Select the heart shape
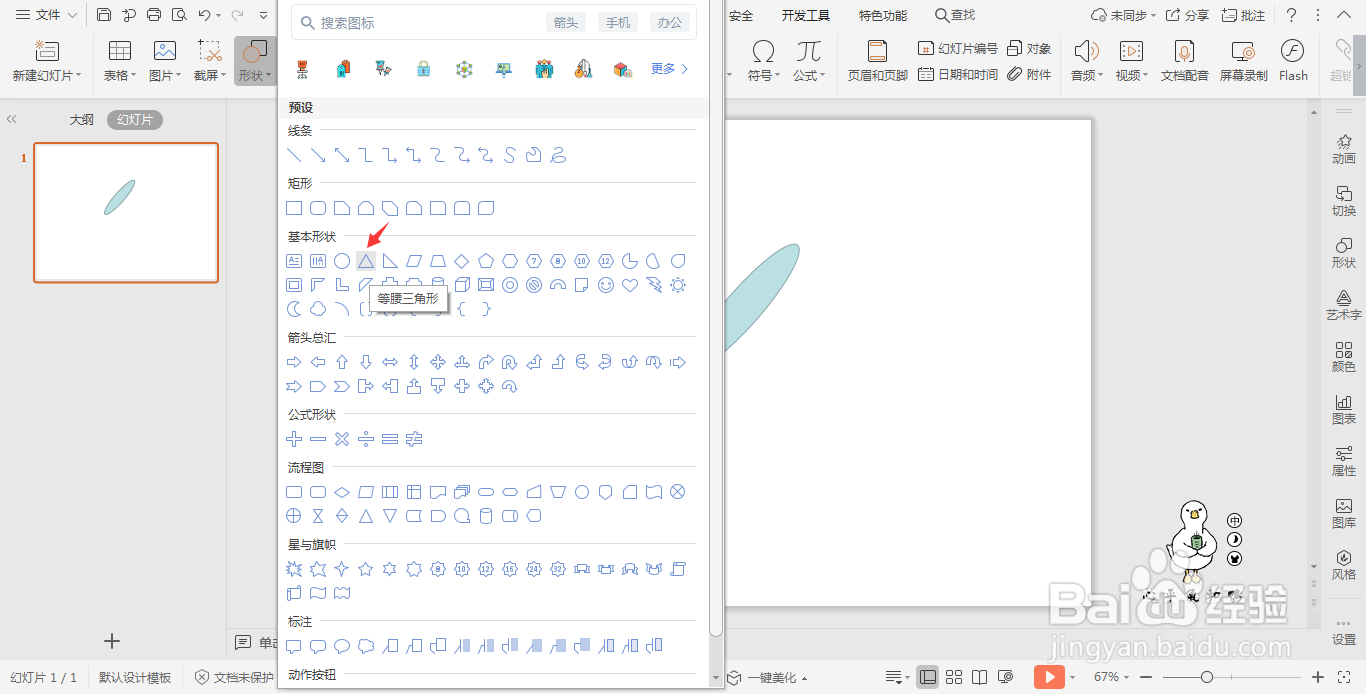This screenshot has width=1366, height=694. point(630,285)
